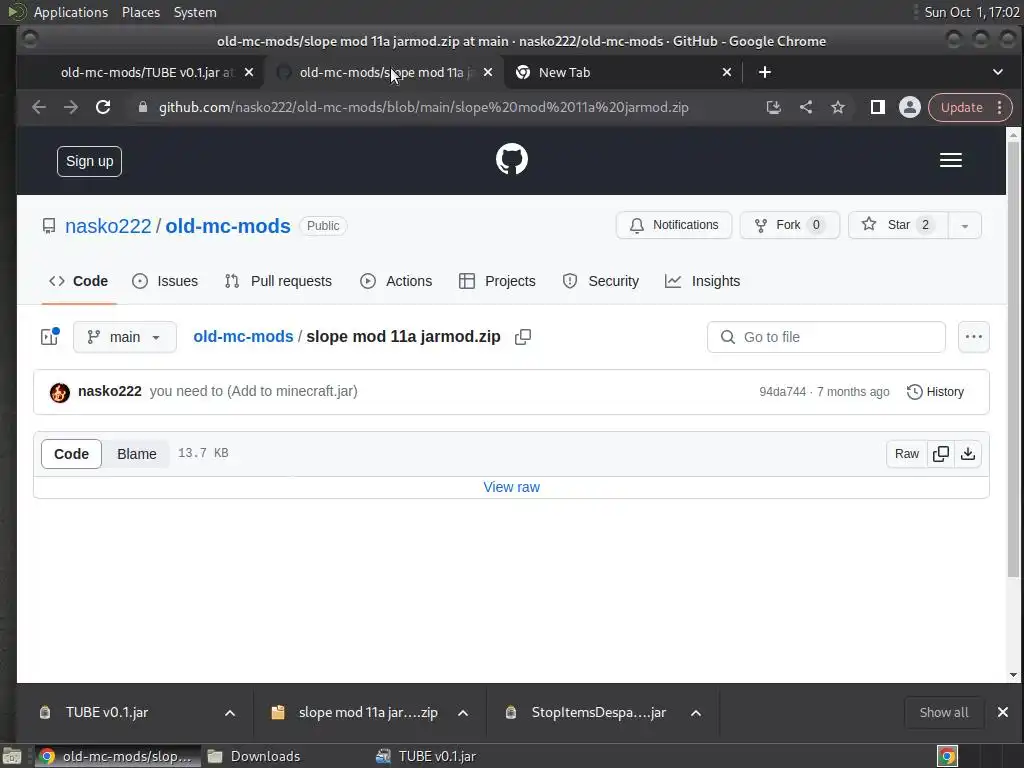
Task: Click the browser forward arrow
Action: click(x=71, y=107)
